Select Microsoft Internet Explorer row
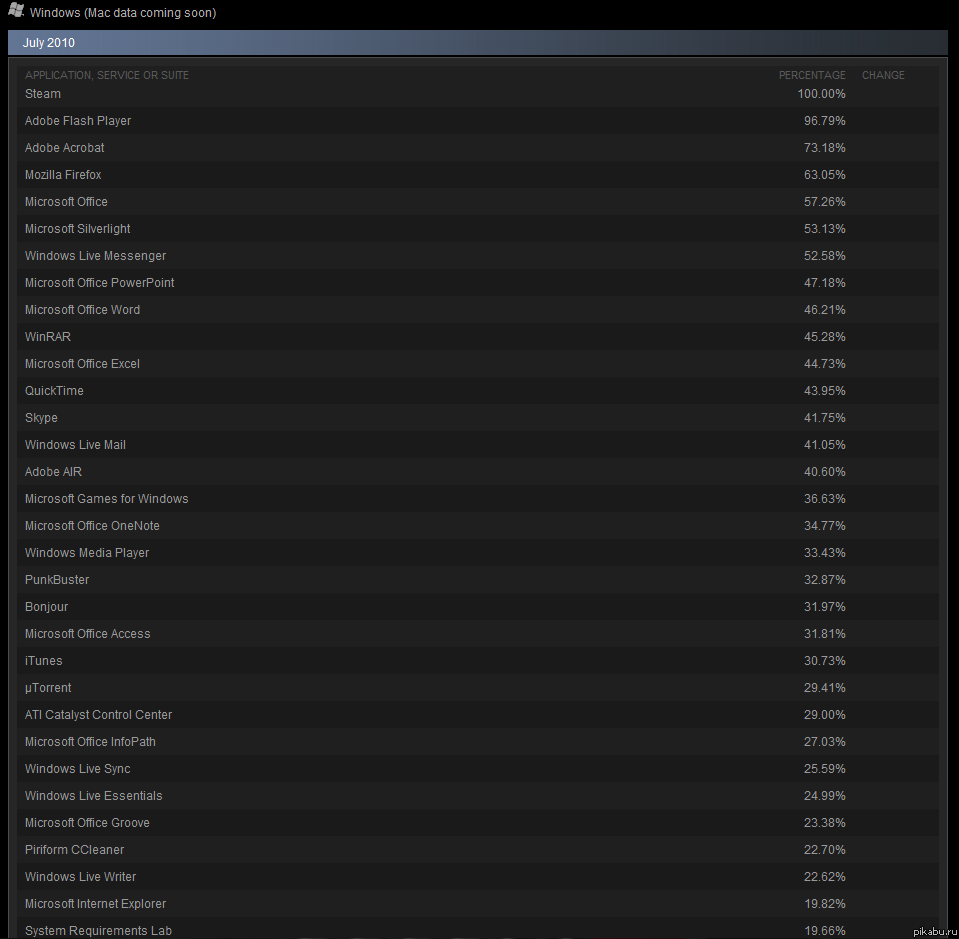The width and height of the screenshot is (959, 939). (x=478, y=904)
